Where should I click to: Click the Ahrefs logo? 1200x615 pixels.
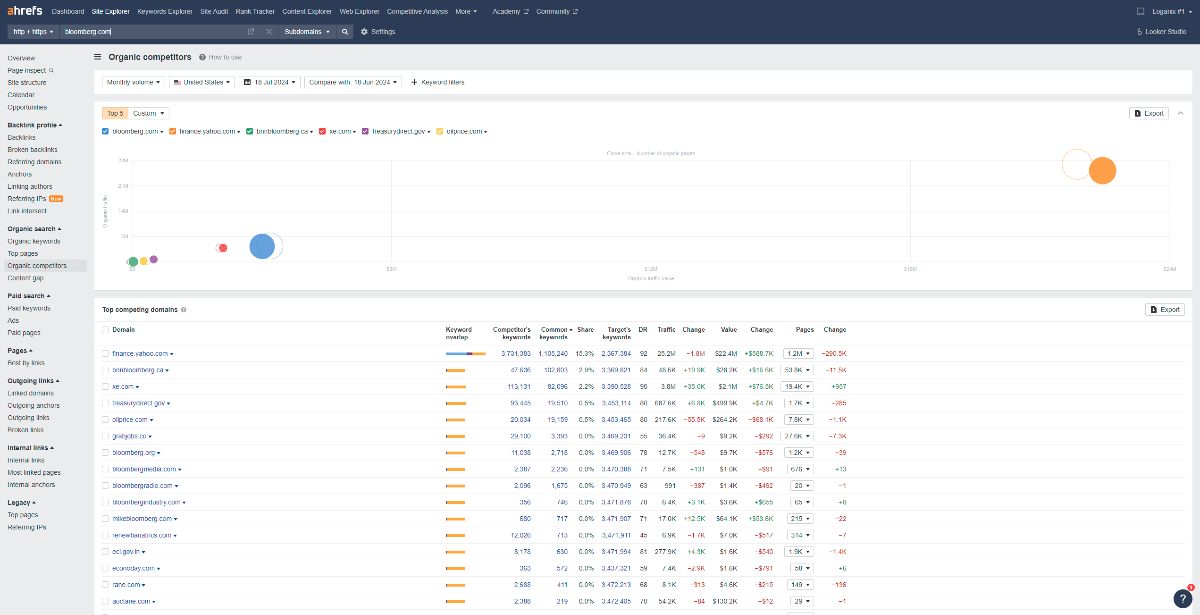tap(25, 11)
